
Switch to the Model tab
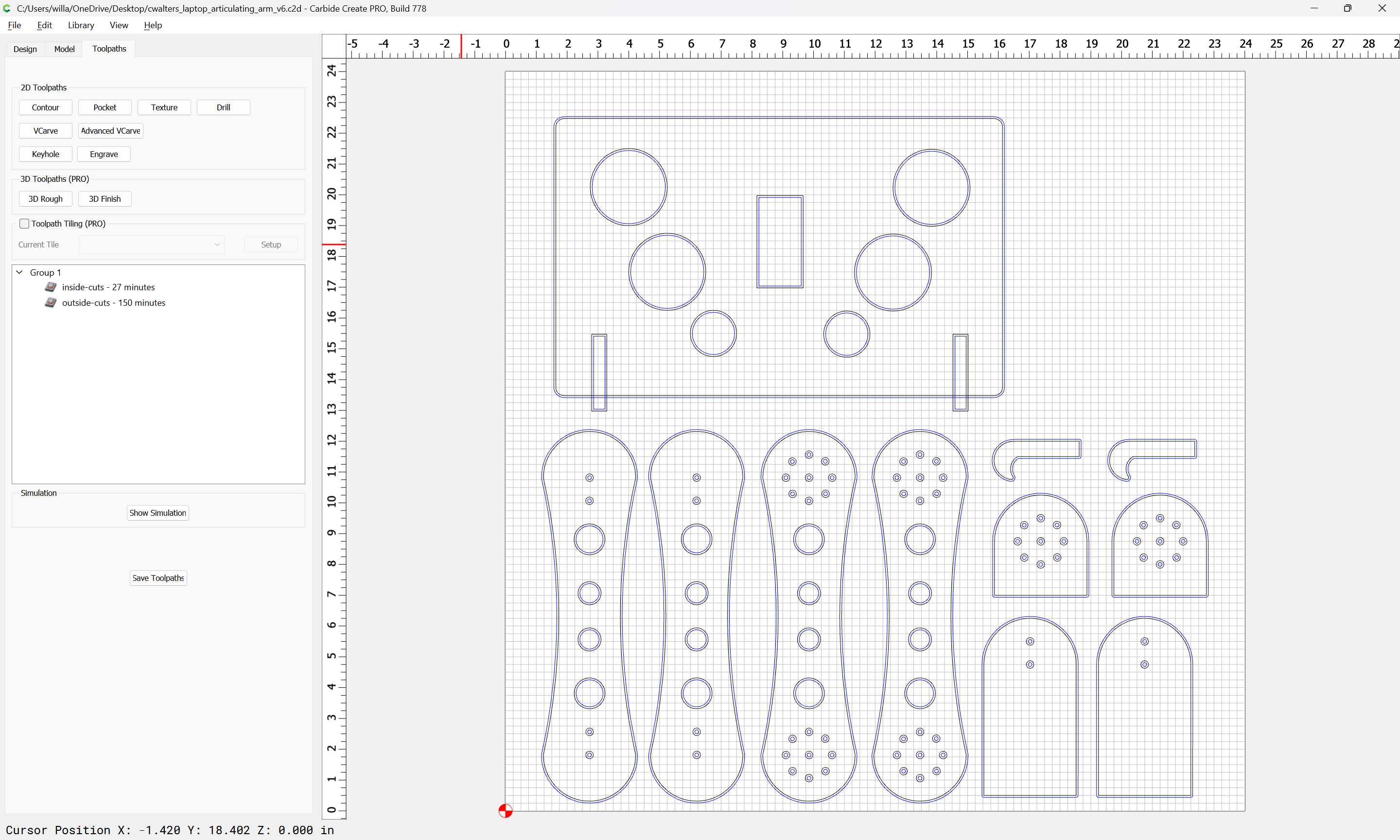pos(64,49)
